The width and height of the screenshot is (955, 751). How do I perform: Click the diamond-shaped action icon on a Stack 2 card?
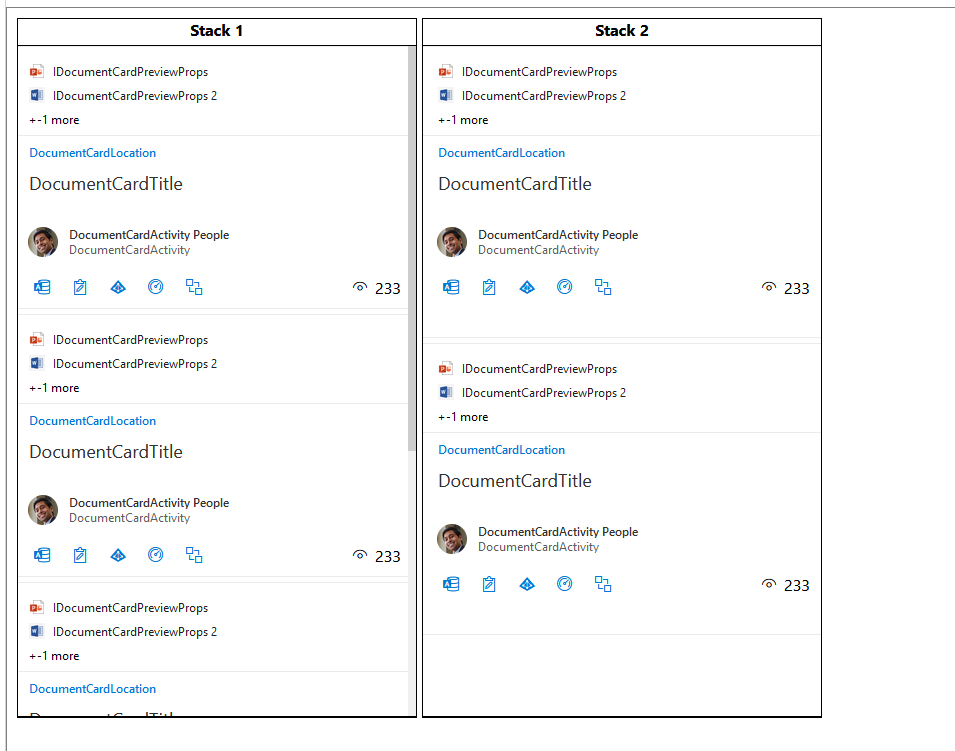coord(527,287)
